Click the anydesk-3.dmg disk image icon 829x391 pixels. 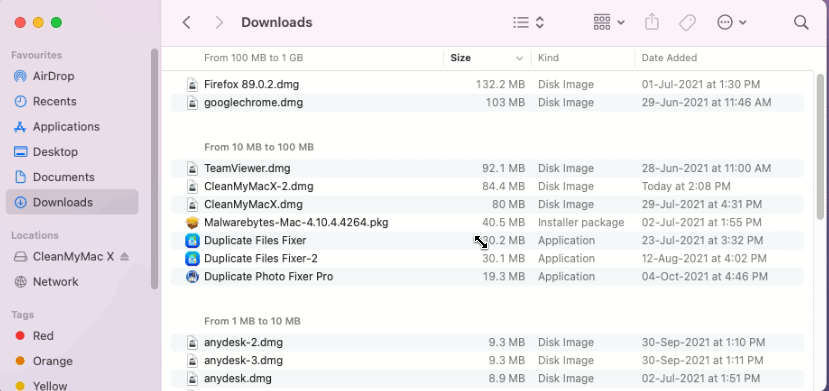click(x=192, y=360)
